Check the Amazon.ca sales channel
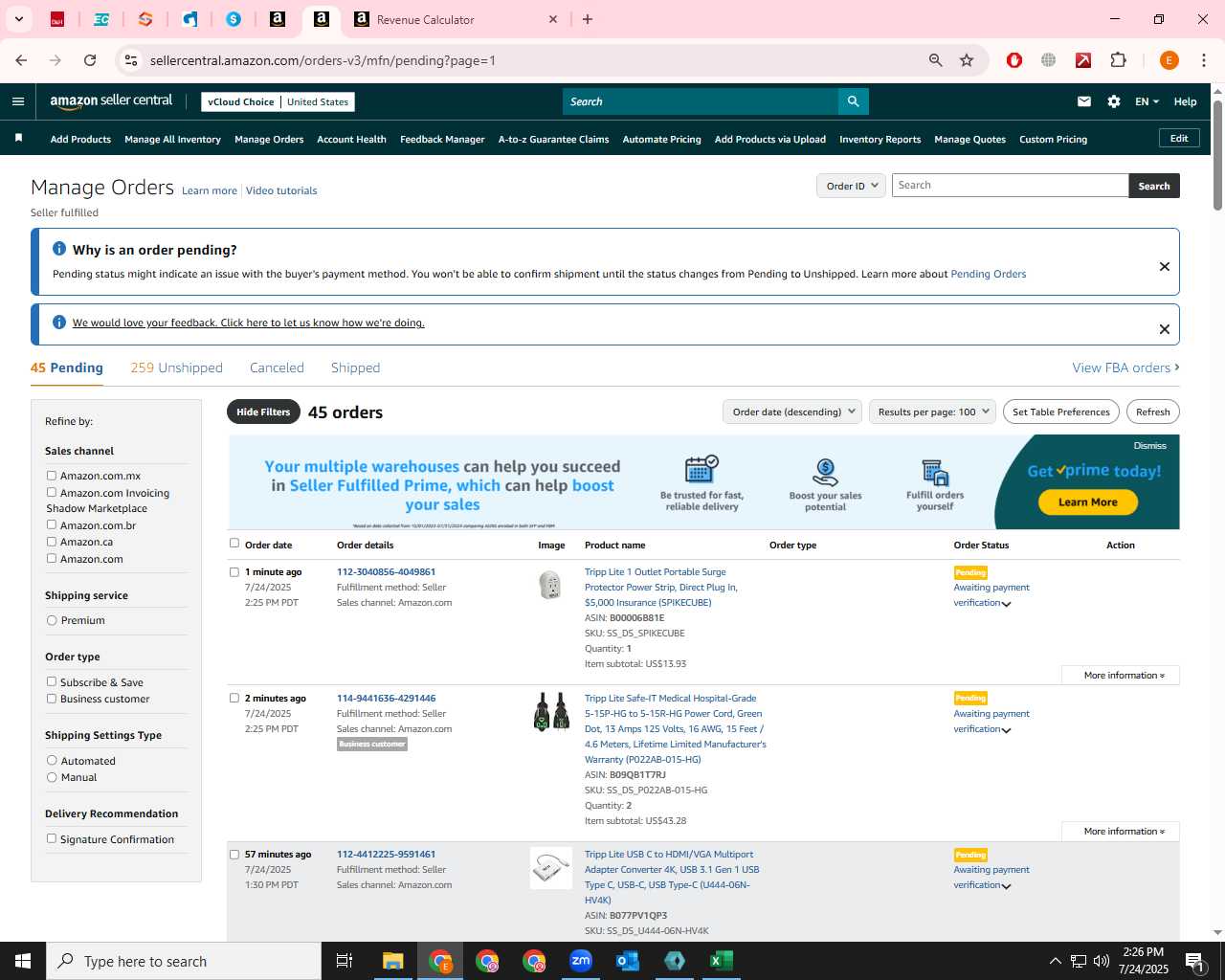This screenshot has height=980, width=1225. coord(52,541)
